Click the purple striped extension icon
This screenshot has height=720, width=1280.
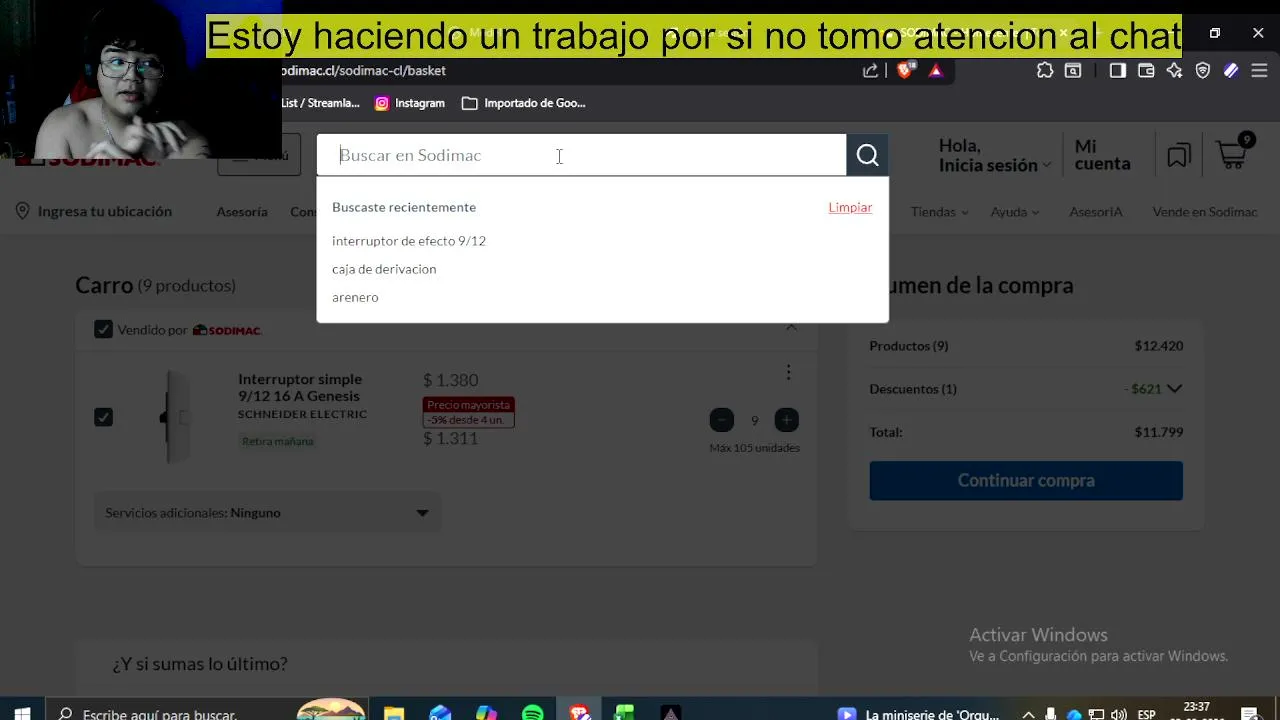(x=1231, y=70)
